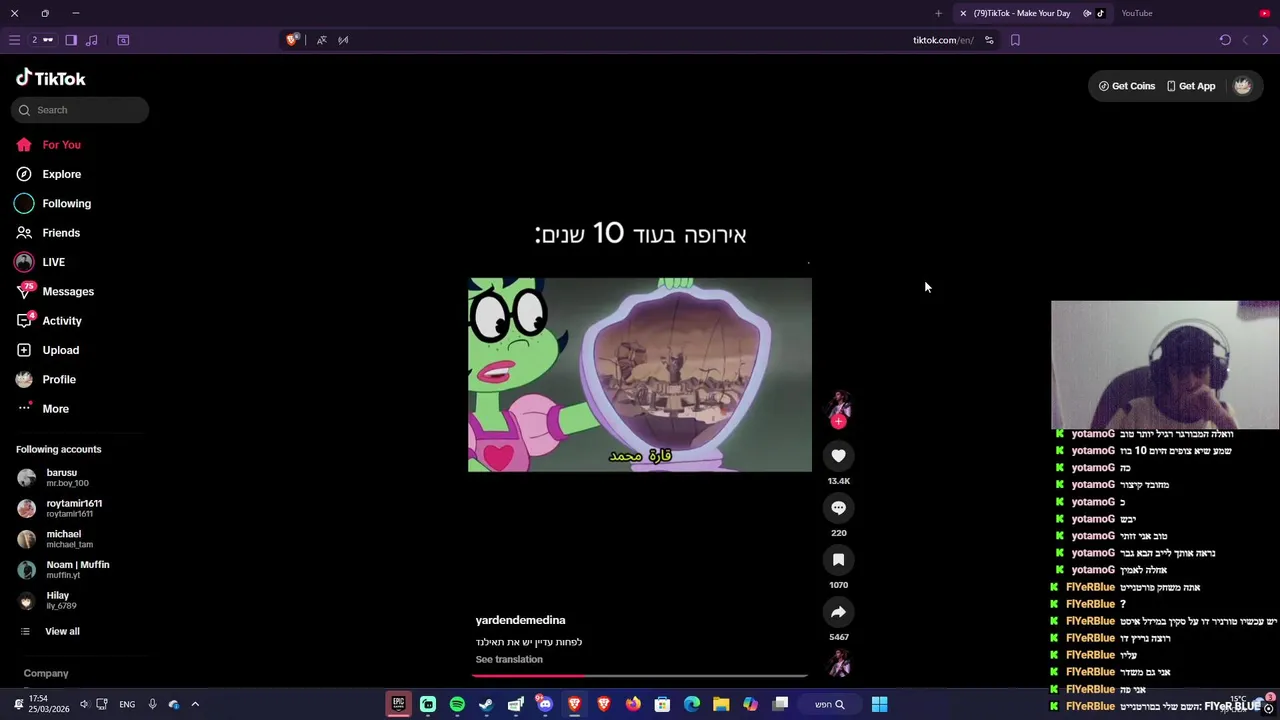Image resolution: width=1280 pixels, height=720 pixels.
Task: Click the Brave Shields lion icon
Action: (x=292, y=40)
